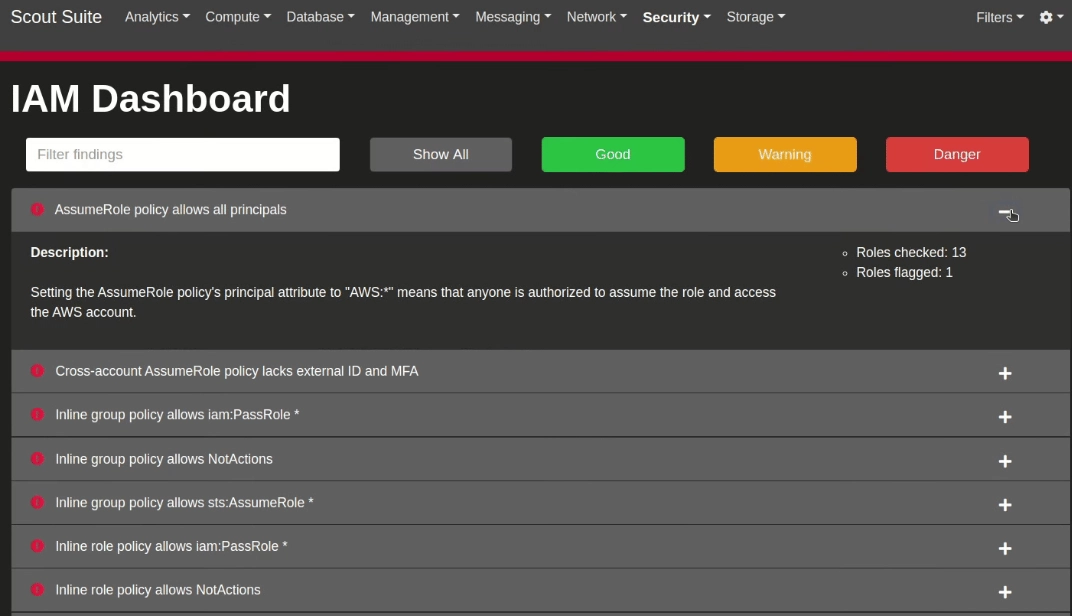
Task: Open the Database dropdown menu
Action: [320, 17]
